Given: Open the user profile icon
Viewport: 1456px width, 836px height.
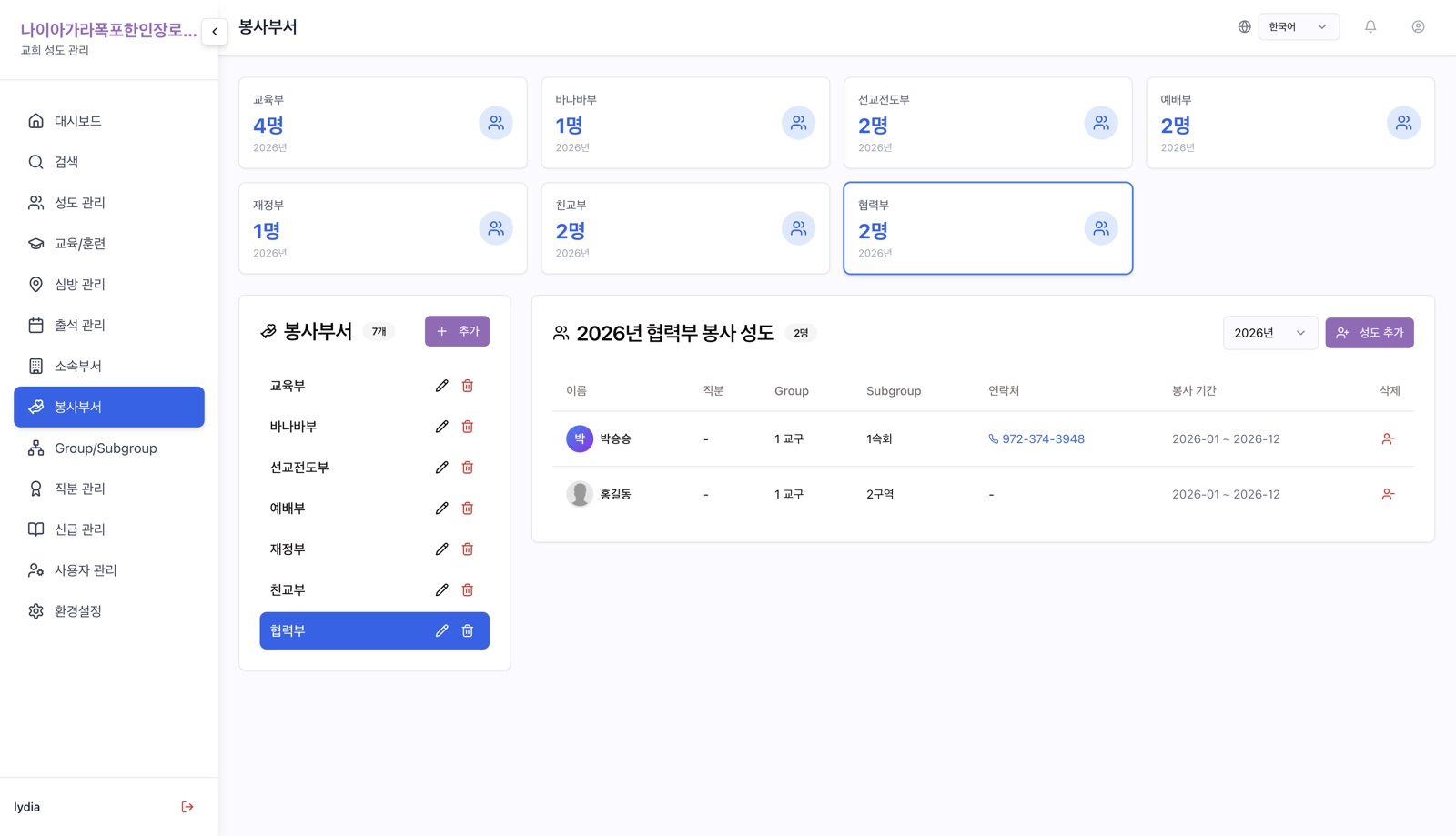Looking at the screenshot, I should click(x=1418, y=26).
